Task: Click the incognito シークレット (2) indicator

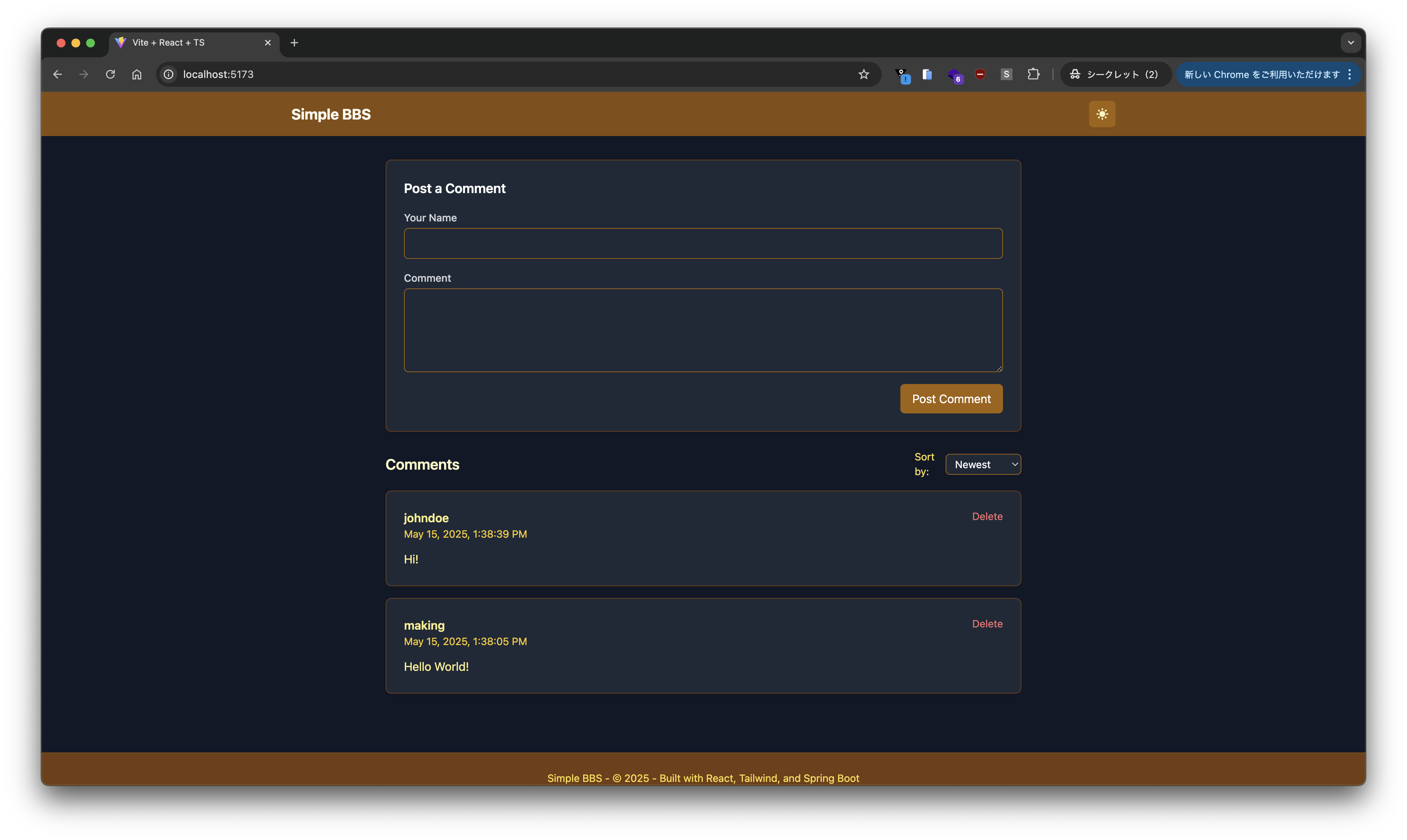Action: click(1114, 74)
